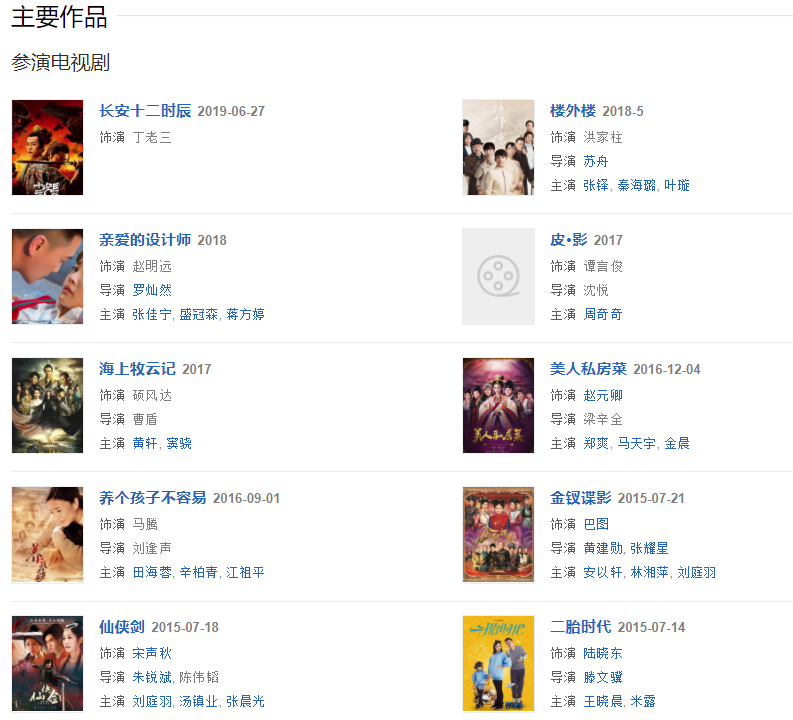Image resolution: width=793 pixels, height=720 pixels.
Task: Open the 二胎时代 yellow poster
Action: tap(498, 663)
